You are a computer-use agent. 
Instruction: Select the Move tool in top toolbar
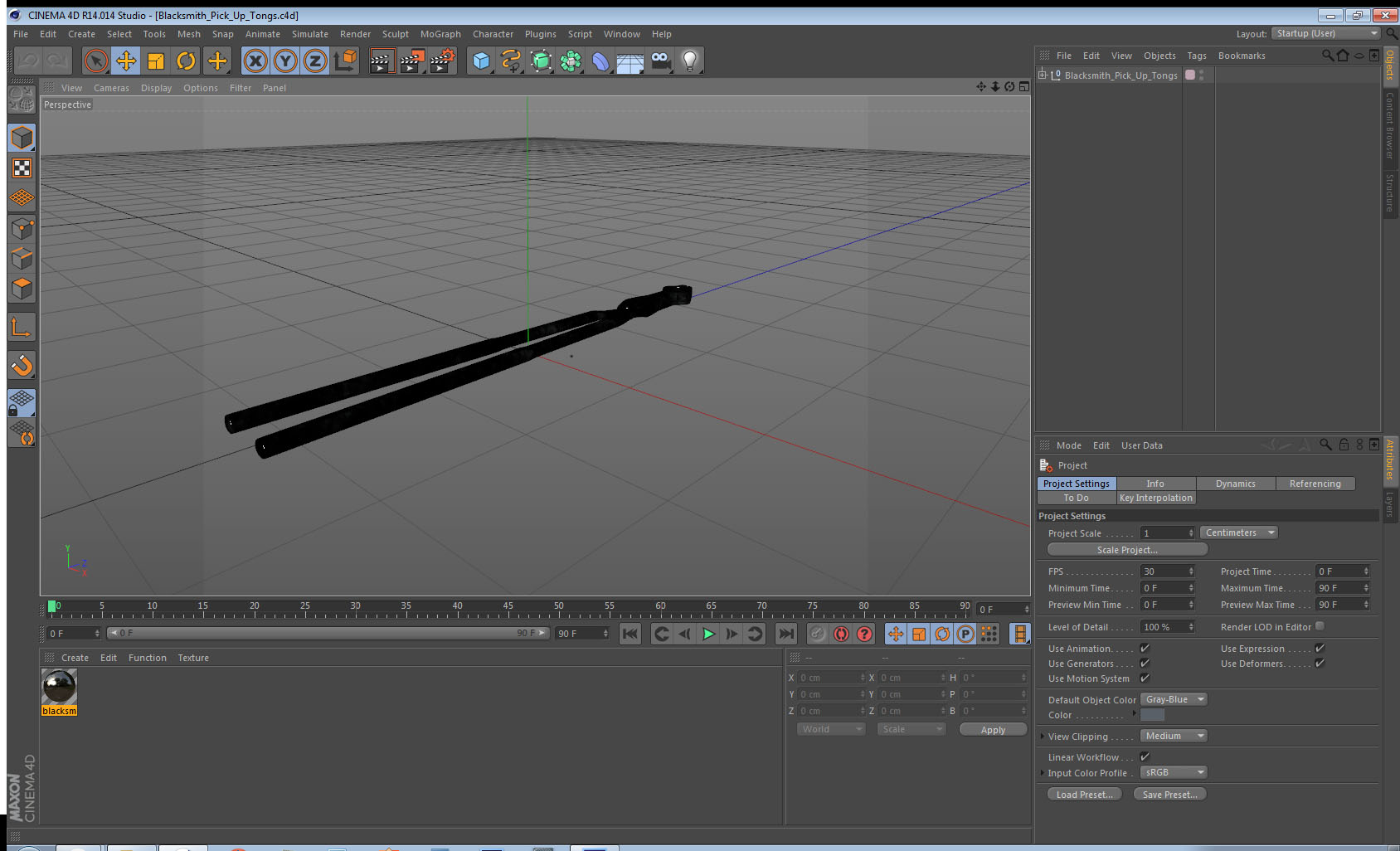[x=126, y=61]
